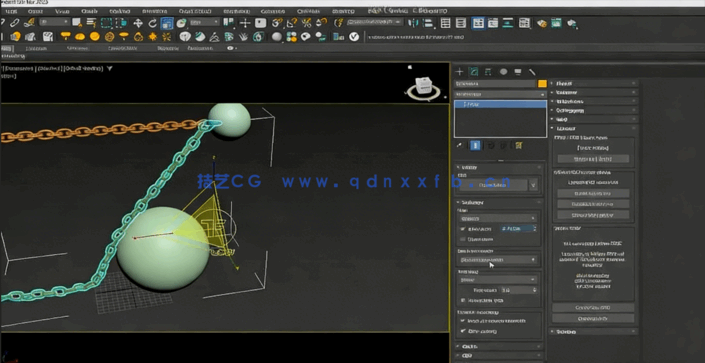Click the white checkmark circle toolbar icon

coord(354,37)
